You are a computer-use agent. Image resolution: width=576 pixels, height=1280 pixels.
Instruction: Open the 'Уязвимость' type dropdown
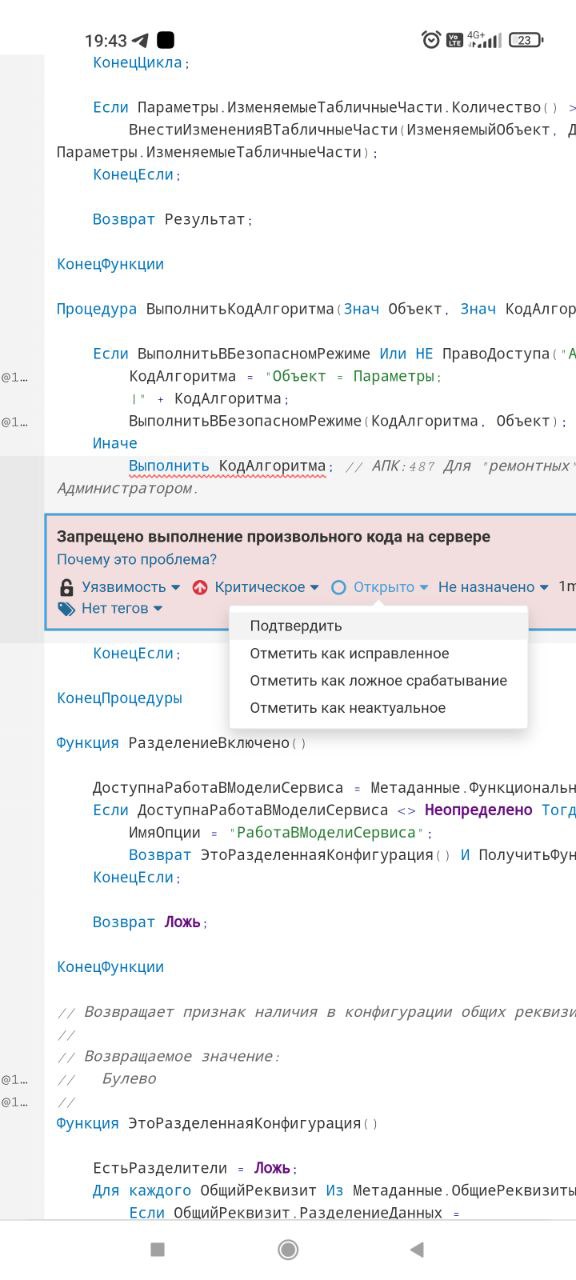click(131, 587)
